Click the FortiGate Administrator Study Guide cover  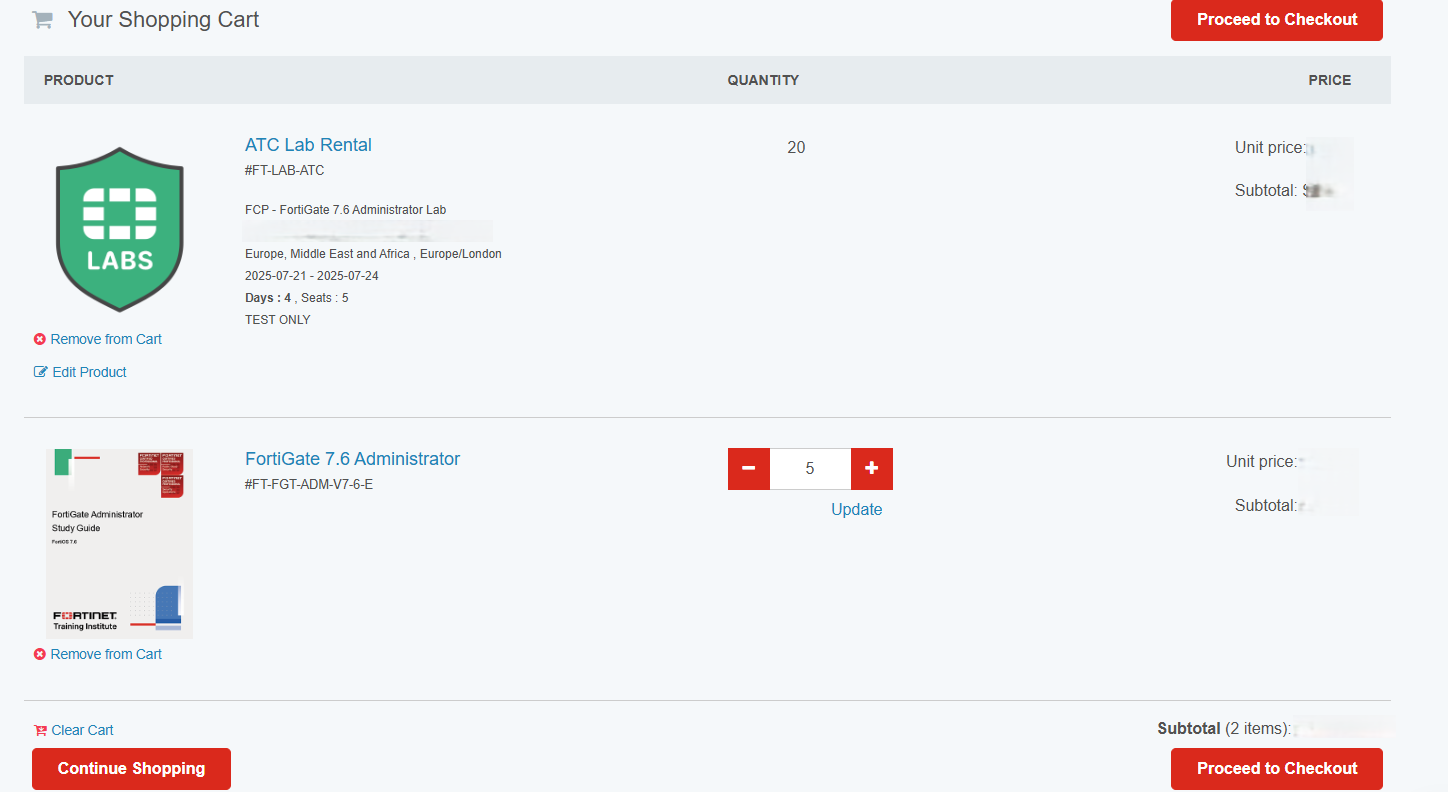click(x=120, y=543)
